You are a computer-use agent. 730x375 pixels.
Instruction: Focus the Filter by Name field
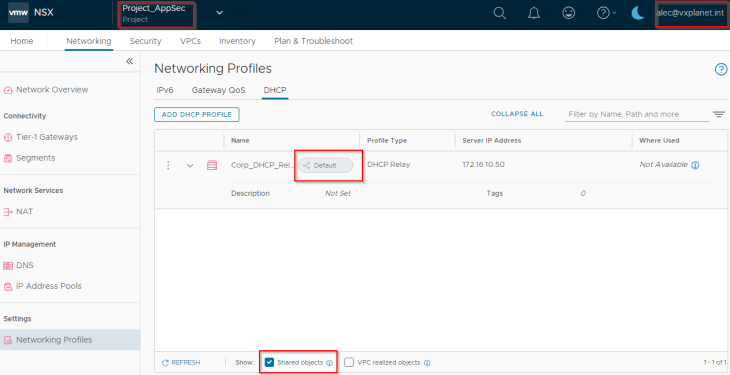point(637,114)
